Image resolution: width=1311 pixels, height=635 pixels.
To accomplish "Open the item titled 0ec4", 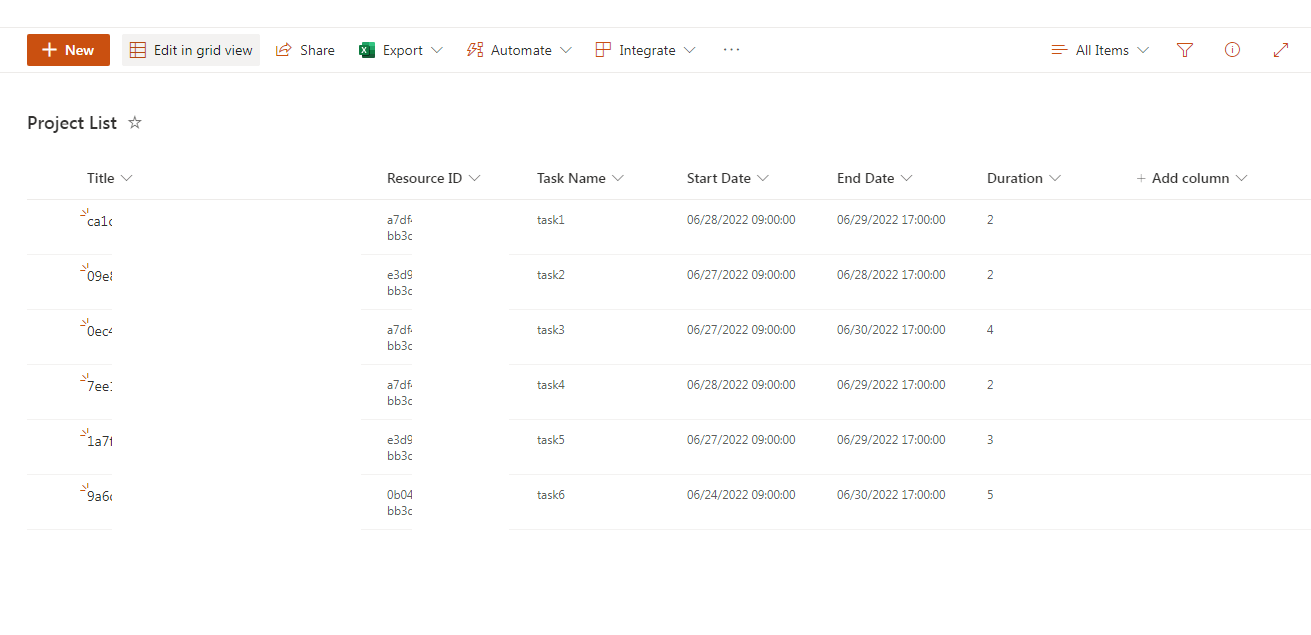I will pos(99,331).
